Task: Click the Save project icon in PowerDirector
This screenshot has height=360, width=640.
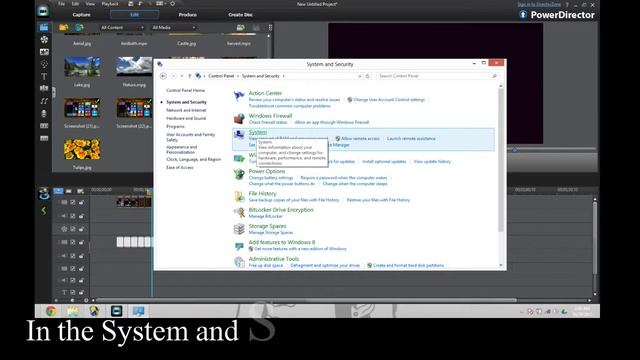Action: point(130,4)
